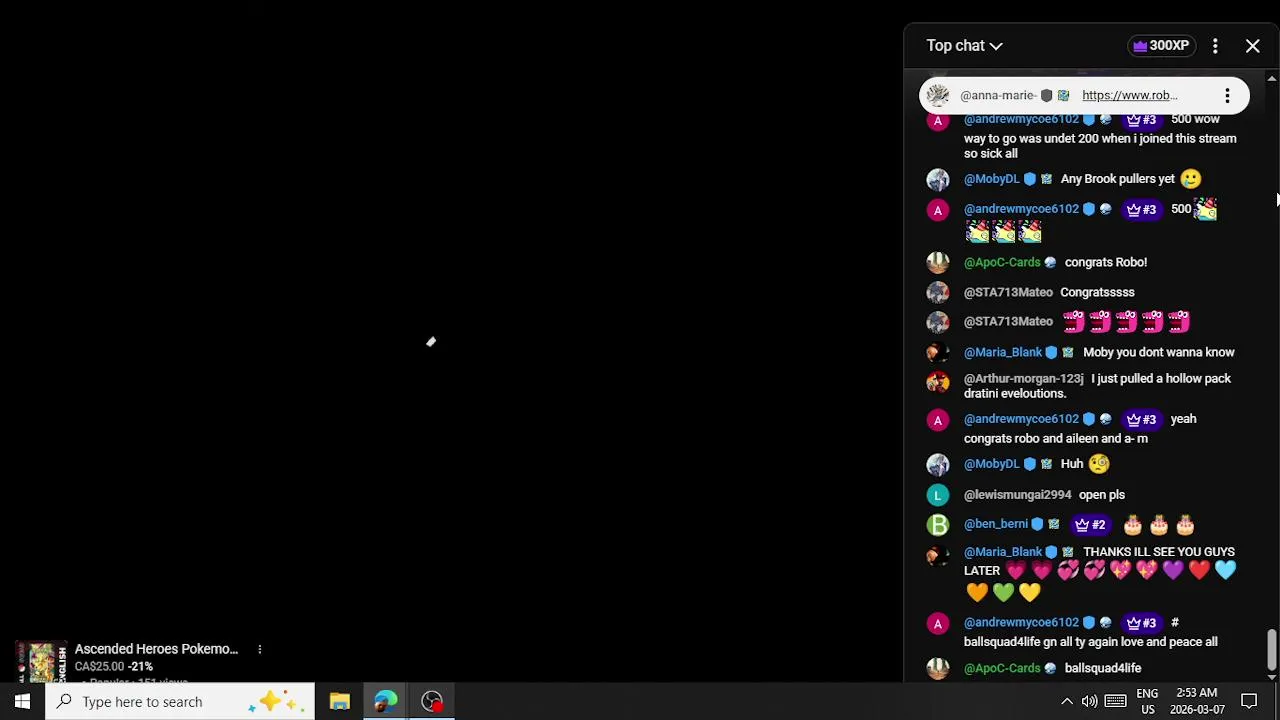Image resolution: width=1280 pixels, height=720 pixels.
Task: Switch to Microsoft Edge in taskbar
Action: (x=385, y=701)
